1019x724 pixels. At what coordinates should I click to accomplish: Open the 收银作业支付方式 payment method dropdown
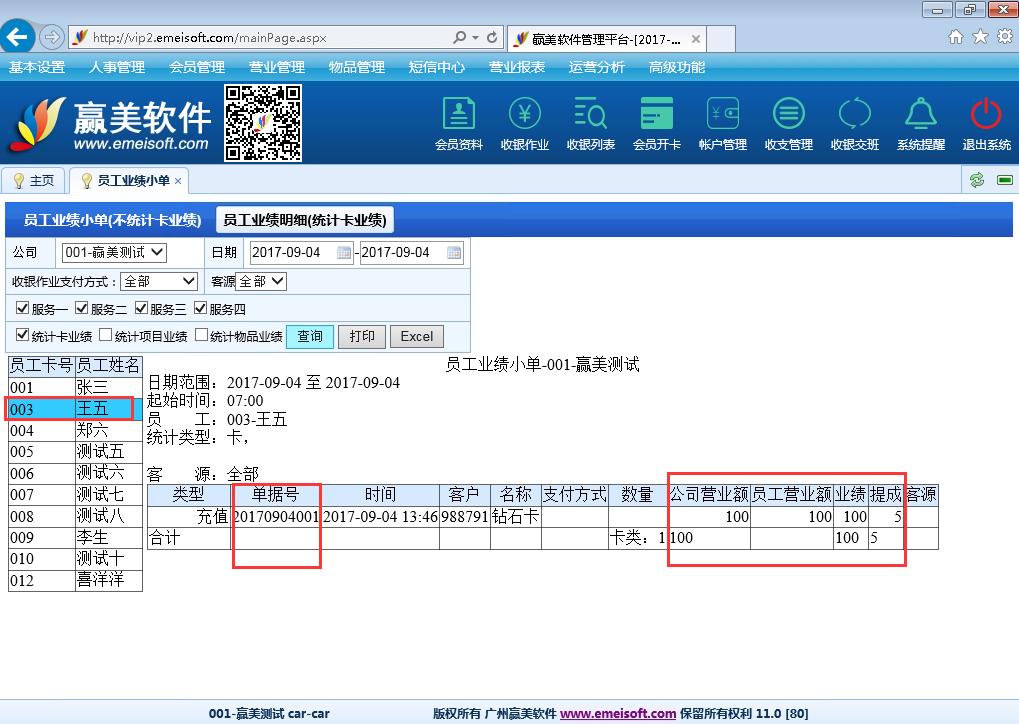pos(160,282)
